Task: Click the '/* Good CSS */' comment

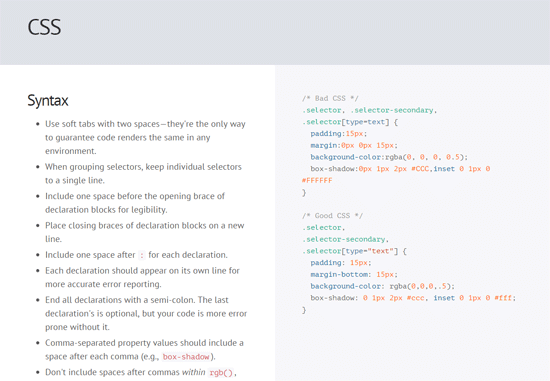Action: [332, 215]
